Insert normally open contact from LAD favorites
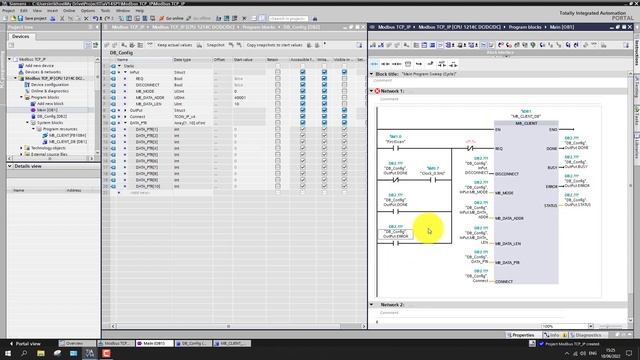 [374, 64]
